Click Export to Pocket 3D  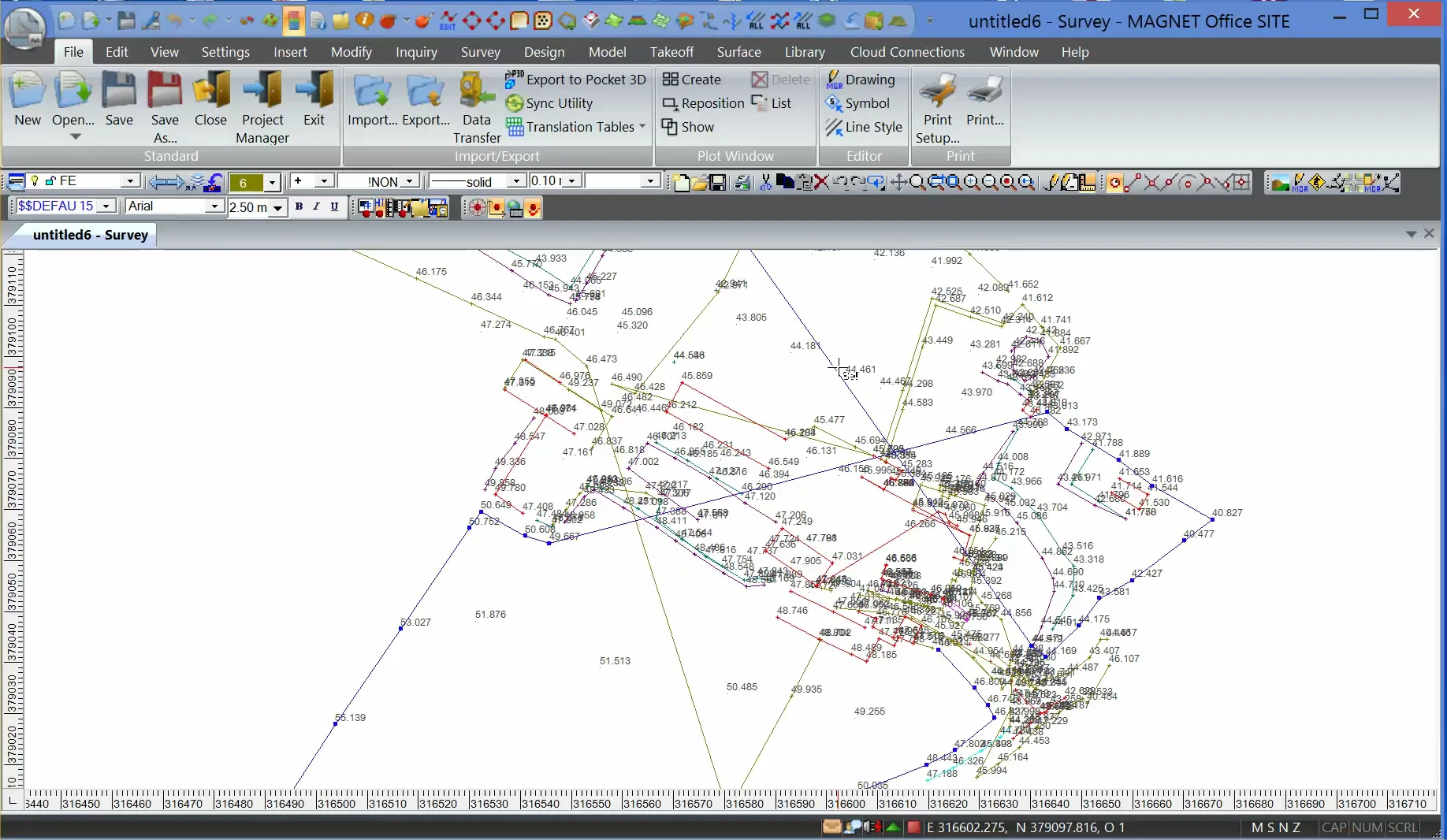coord(575,80)
